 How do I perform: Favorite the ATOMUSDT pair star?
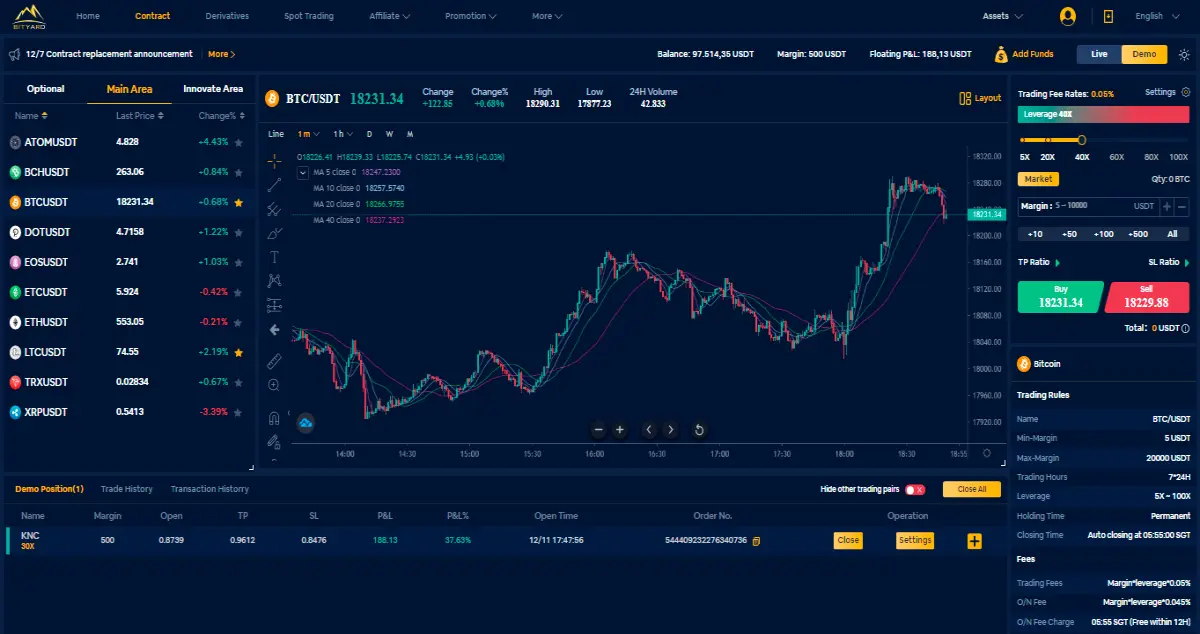tap(239, 142)
